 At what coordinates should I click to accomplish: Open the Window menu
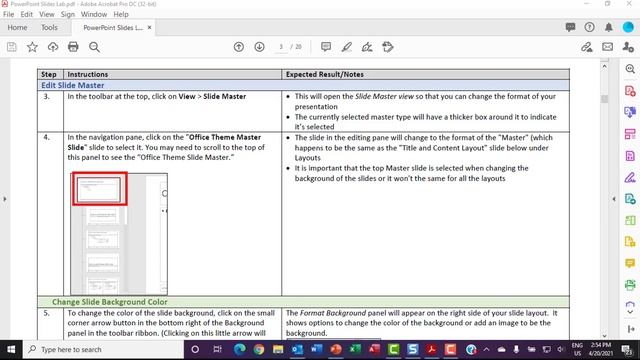[93, 14]
